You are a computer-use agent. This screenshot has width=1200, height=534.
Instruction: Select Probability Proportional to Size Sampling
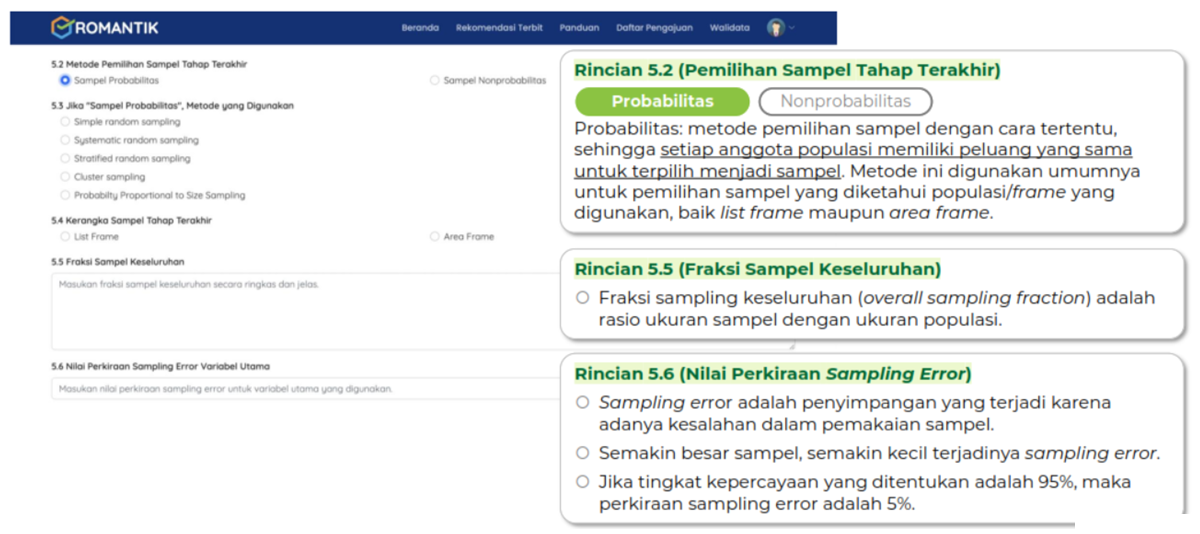tap(65, 195)
